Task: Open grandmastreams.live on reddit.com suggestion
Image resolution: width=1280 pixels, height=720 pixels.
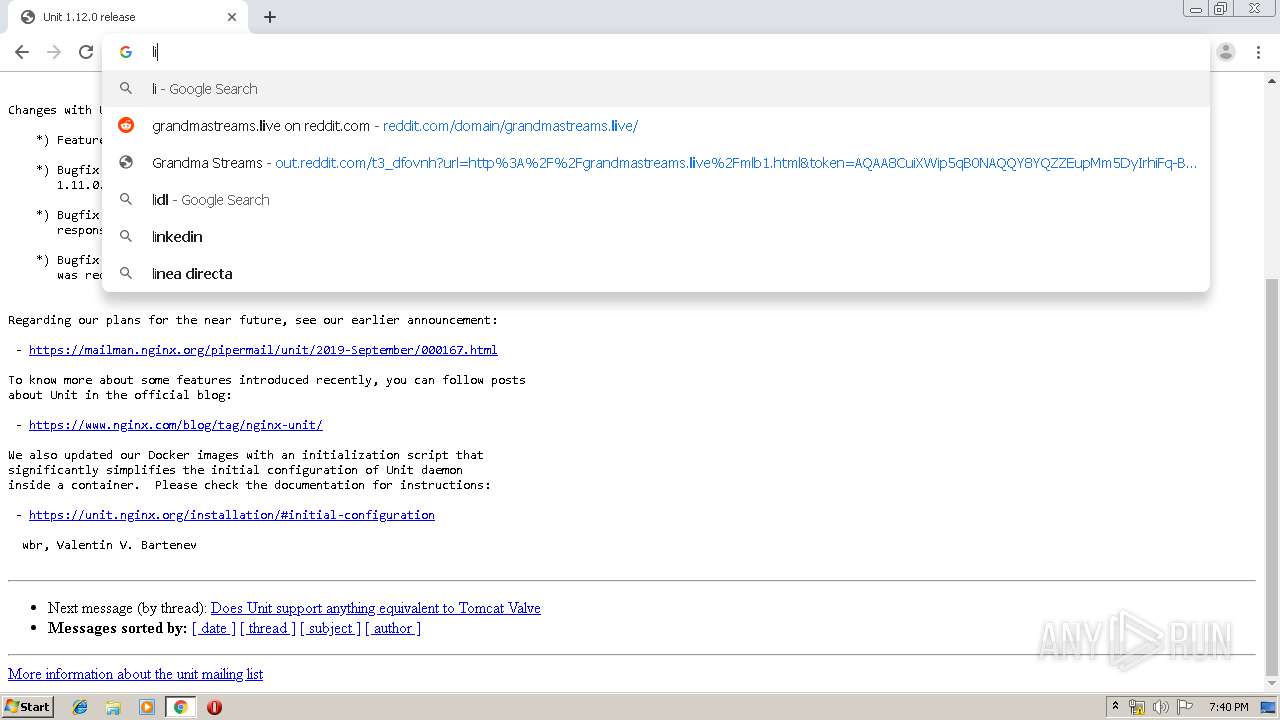Action: pos(656,126)
